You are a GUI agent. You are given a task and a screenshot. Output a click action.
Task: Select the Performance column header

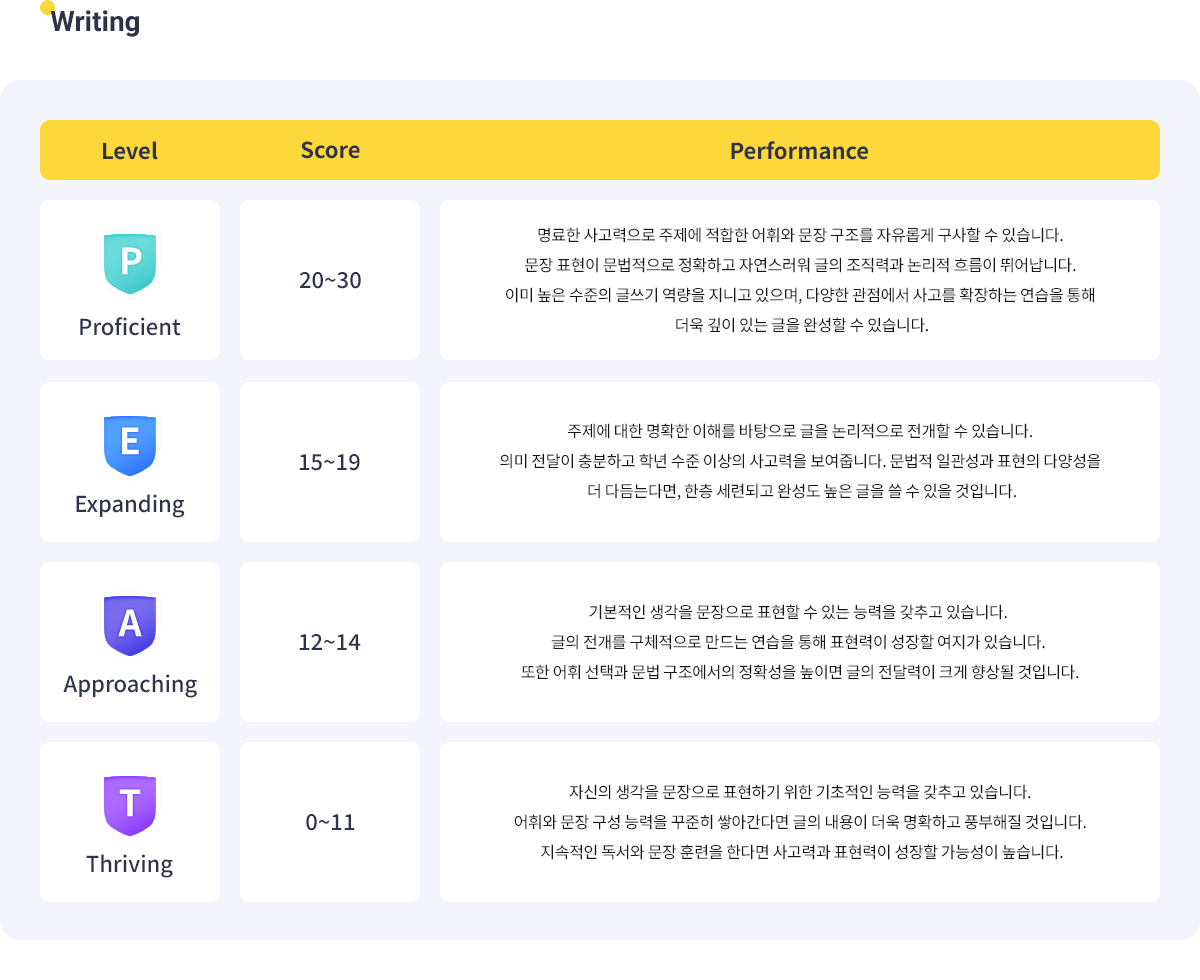(799, 151)
